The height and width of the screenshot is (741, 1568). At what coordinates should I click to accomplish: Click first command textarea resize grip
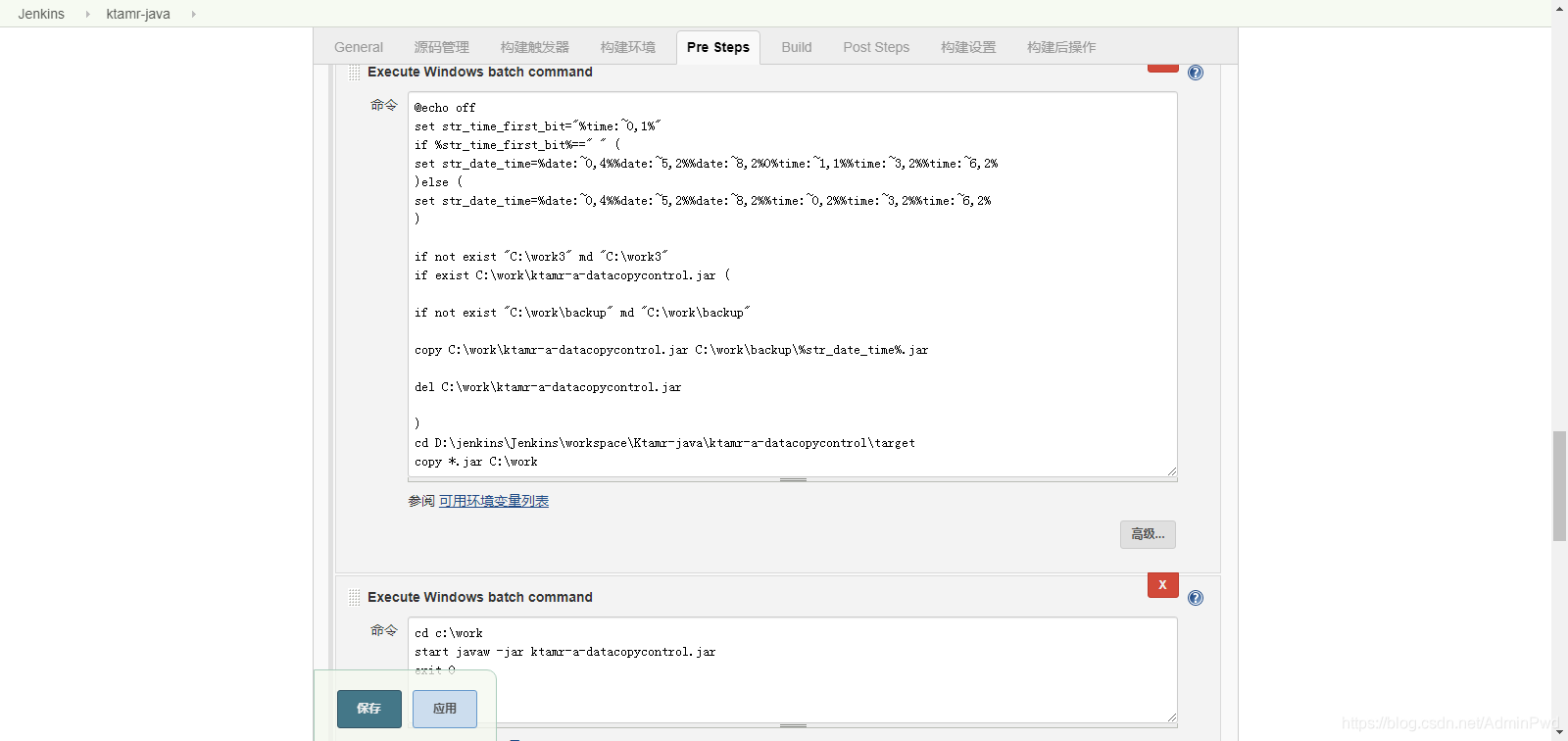[x=1171, y=471]
